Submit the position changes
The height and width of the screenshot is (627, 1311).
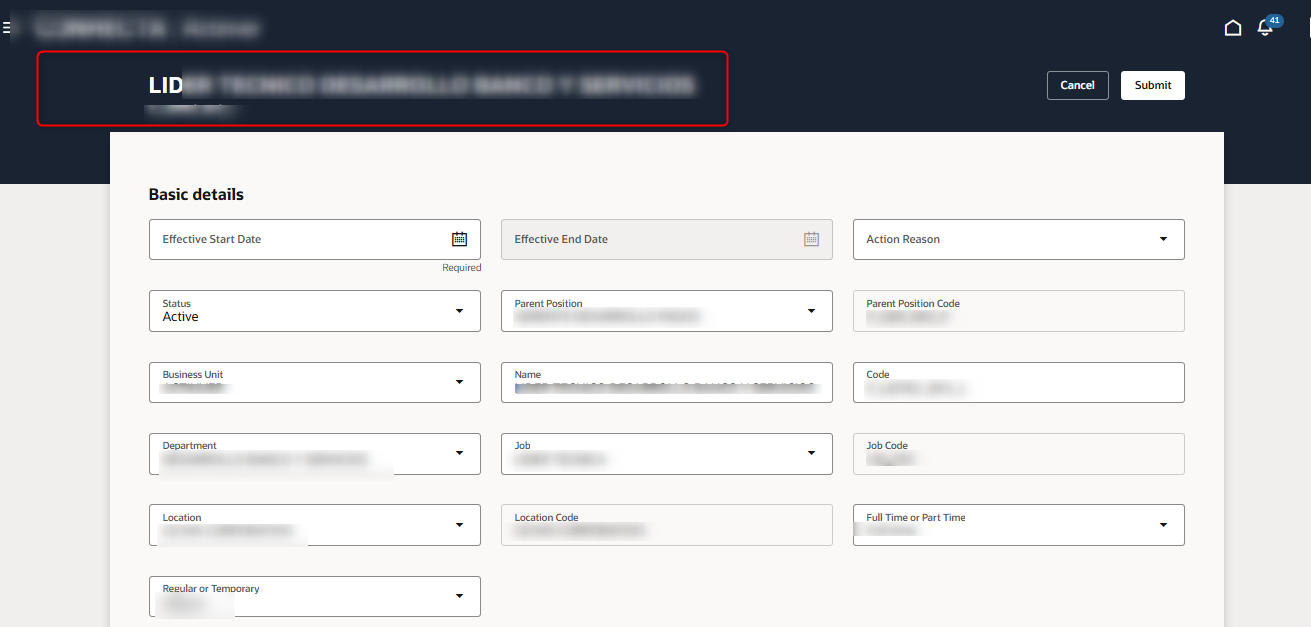1152,85
